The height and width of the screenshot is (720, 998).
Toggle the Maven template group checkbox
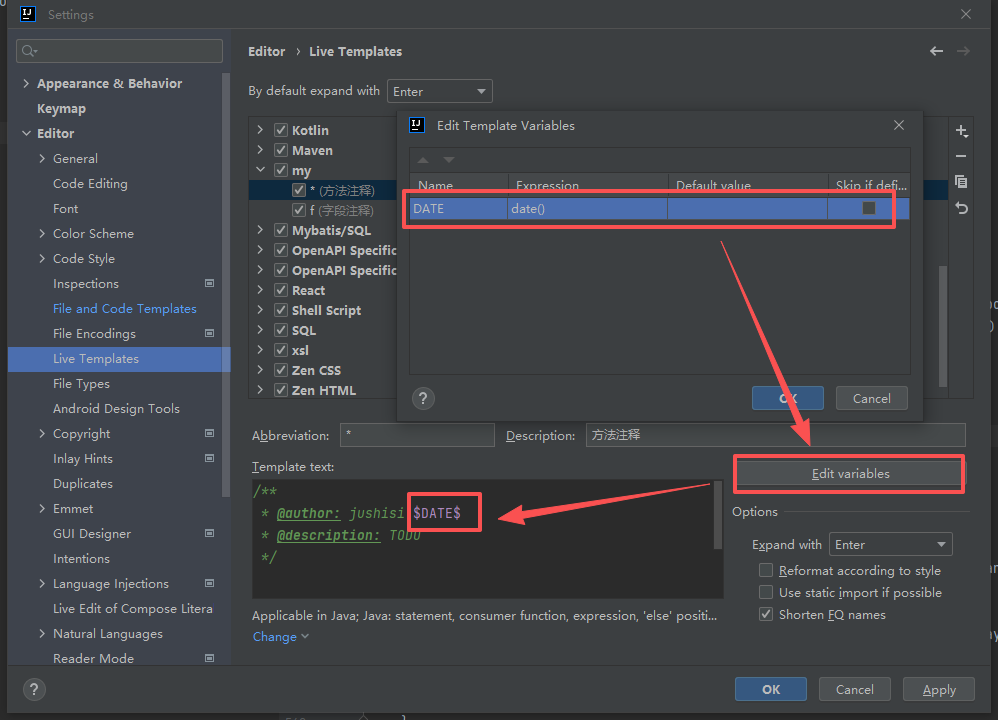pos(281,150)
